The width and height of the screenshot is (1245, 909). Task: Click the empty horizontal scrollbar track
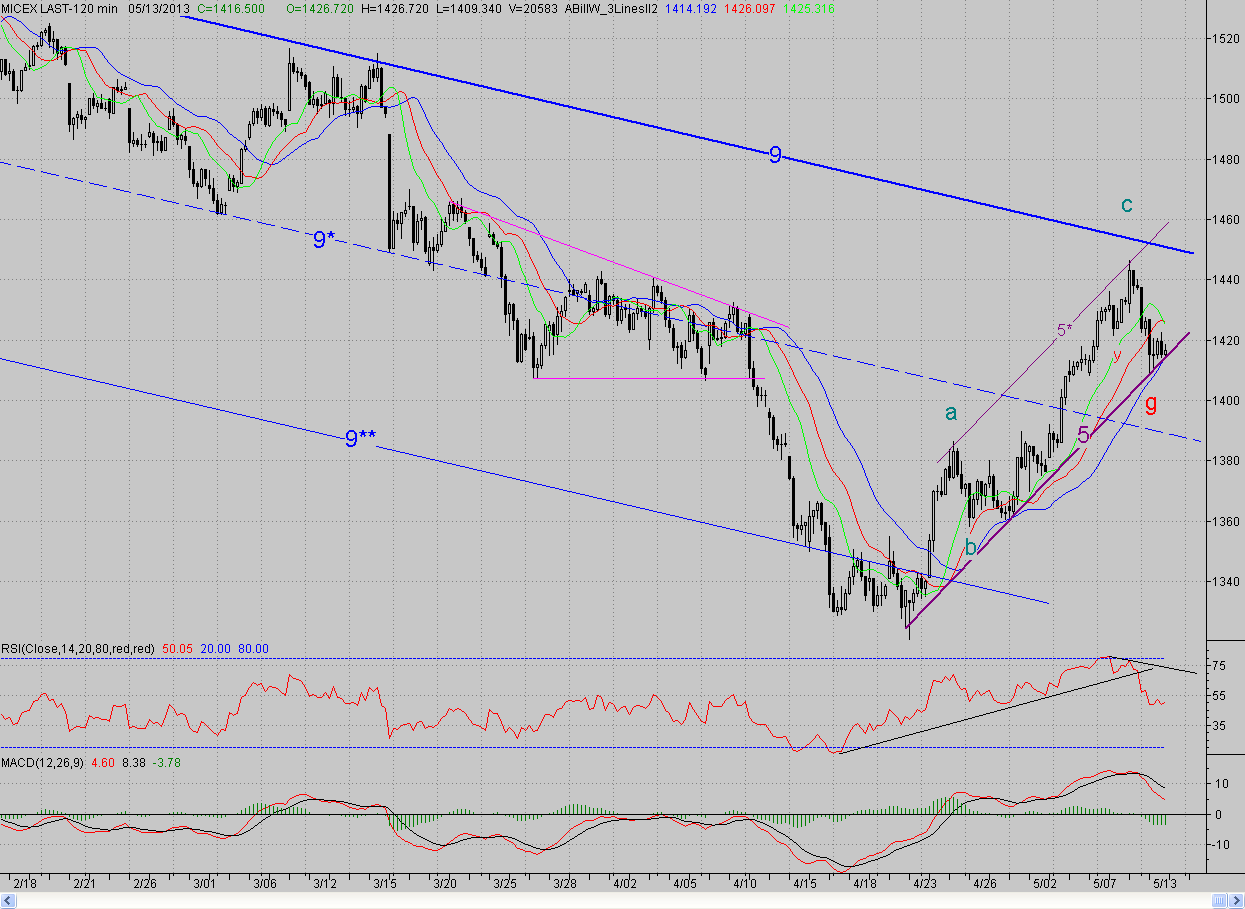tap(614, 901)
